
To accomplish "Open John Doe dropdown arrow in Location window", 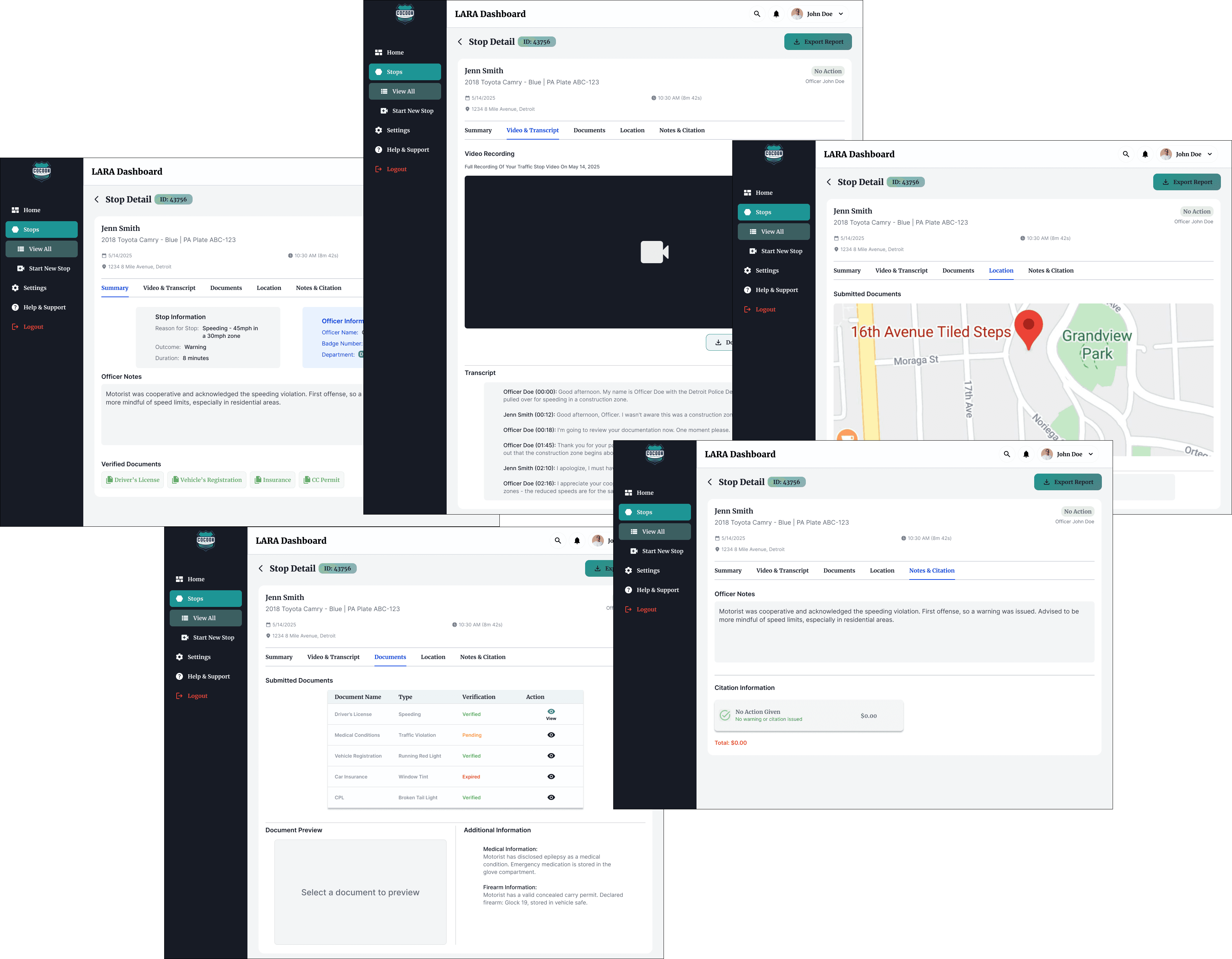I will click(x=1209, y=154).
